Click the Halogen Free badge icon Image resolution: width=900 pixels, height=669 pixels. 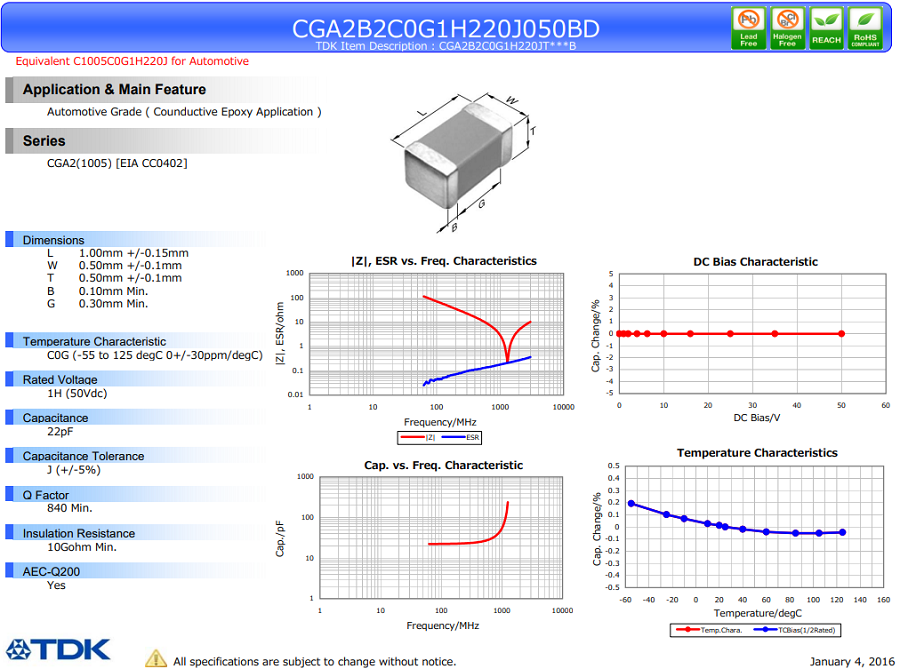tap(787, 28)
